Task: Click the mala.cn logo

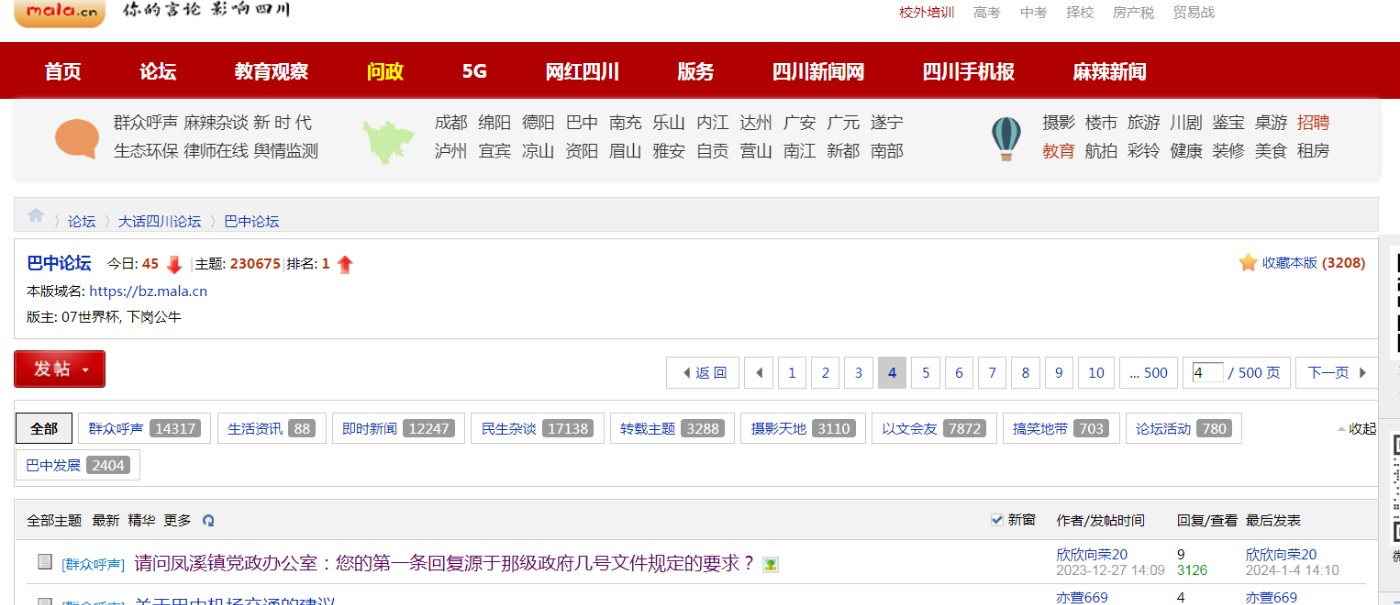Action: 60,12
